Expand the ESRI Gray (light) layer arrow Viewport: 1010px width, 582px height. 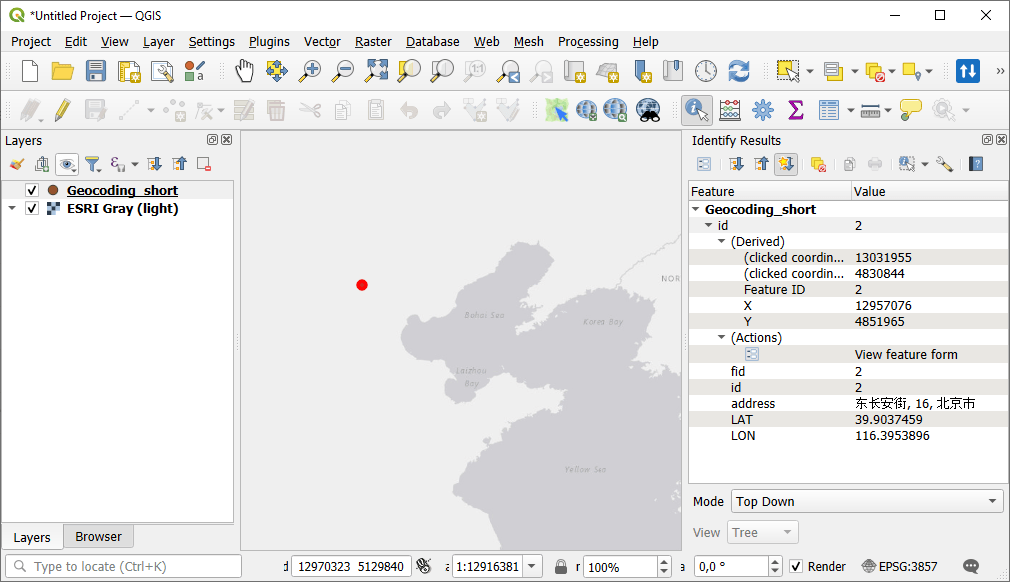12,208
